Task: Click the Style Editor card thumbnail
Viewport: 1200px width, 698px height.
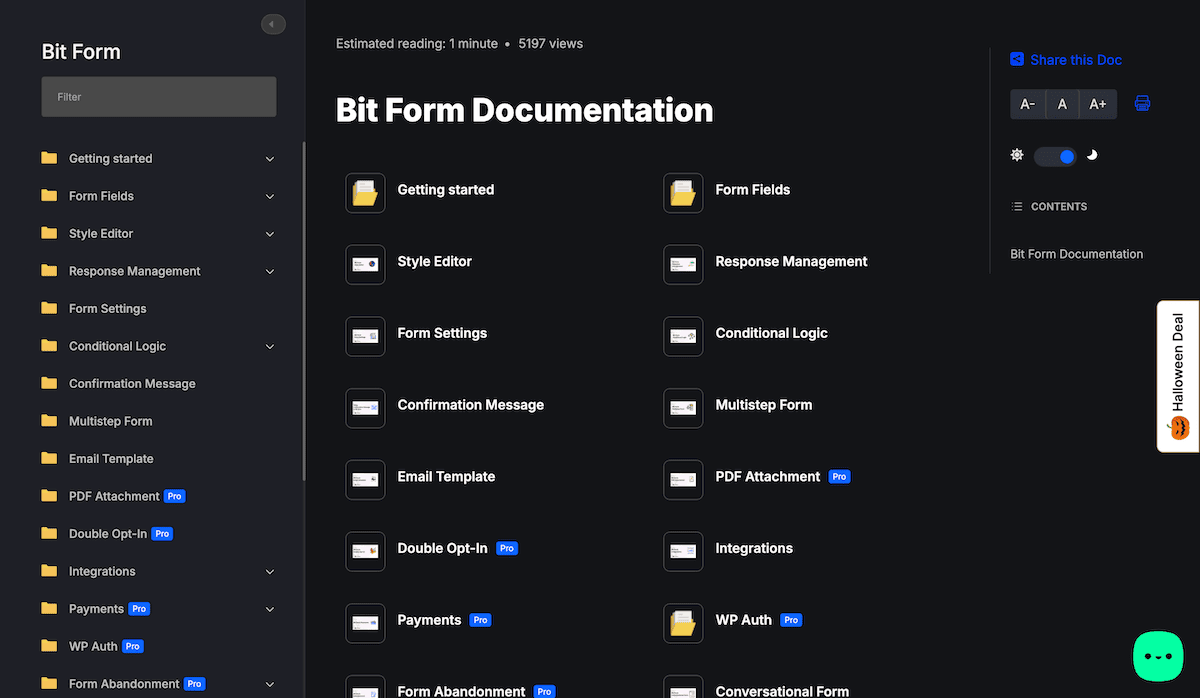Action: (x=365, y=265)
